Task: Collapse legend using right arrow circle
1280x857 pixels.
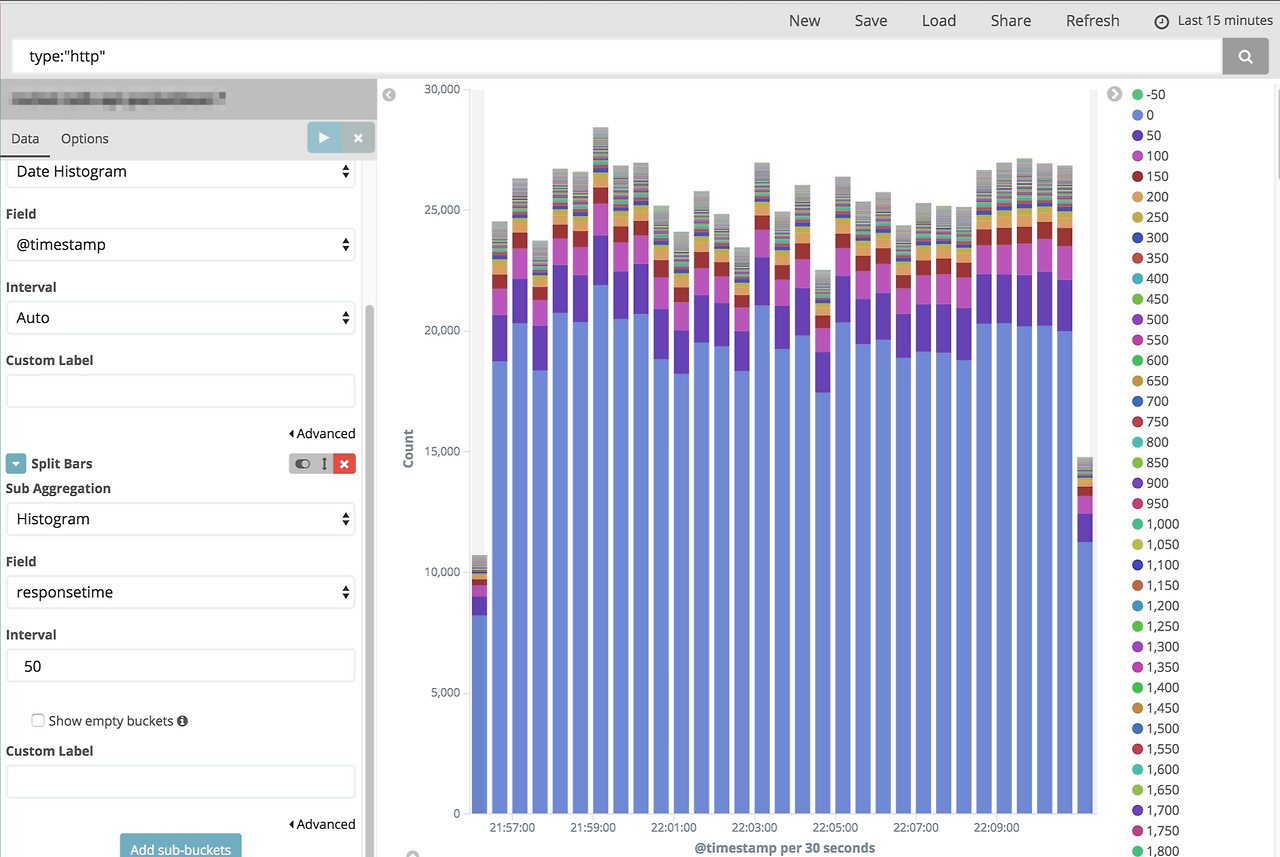Action: click(1114, 94)
